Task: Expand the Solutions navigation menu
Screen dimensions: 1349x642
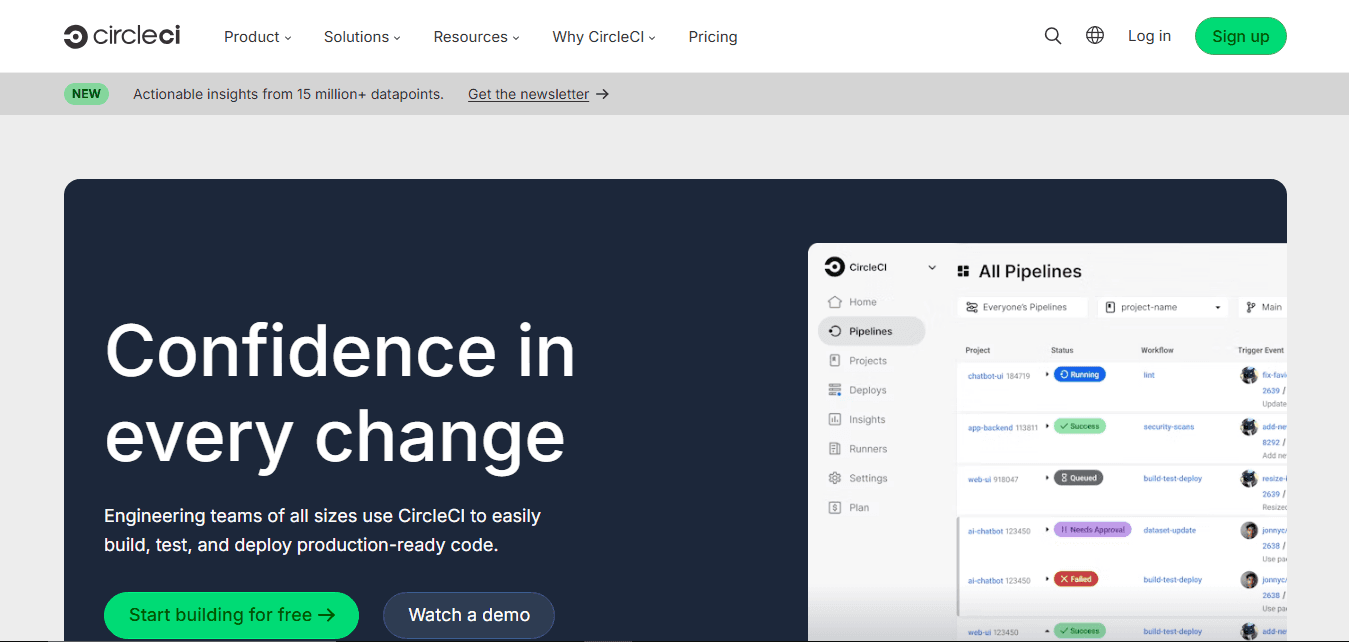Action: [362, 37]
